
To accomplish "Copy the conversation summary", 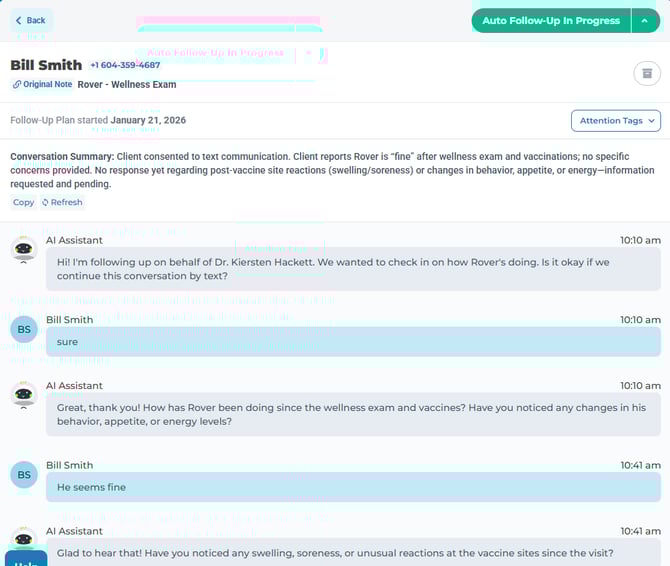I will [x=23, y=202].
